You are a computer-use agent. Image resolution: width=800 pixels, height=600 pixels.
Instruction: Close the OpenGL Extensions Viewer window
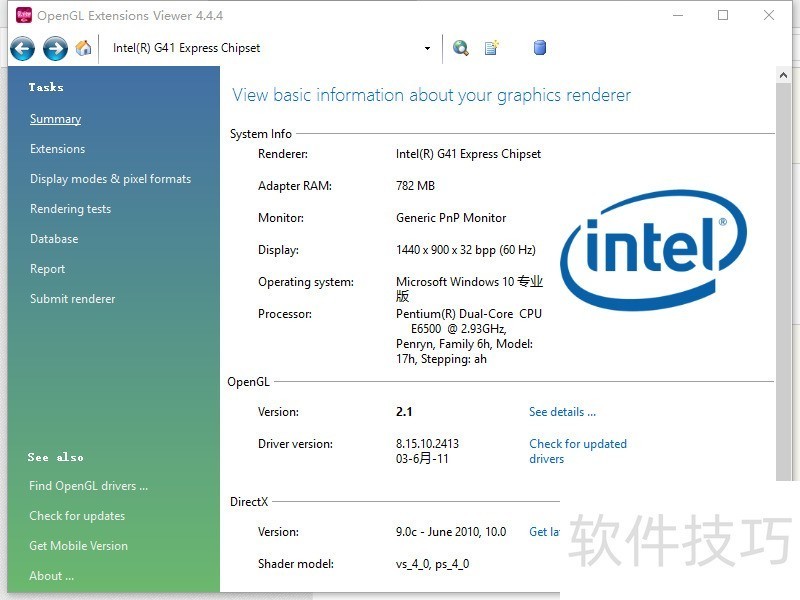(x=769, y=15)
